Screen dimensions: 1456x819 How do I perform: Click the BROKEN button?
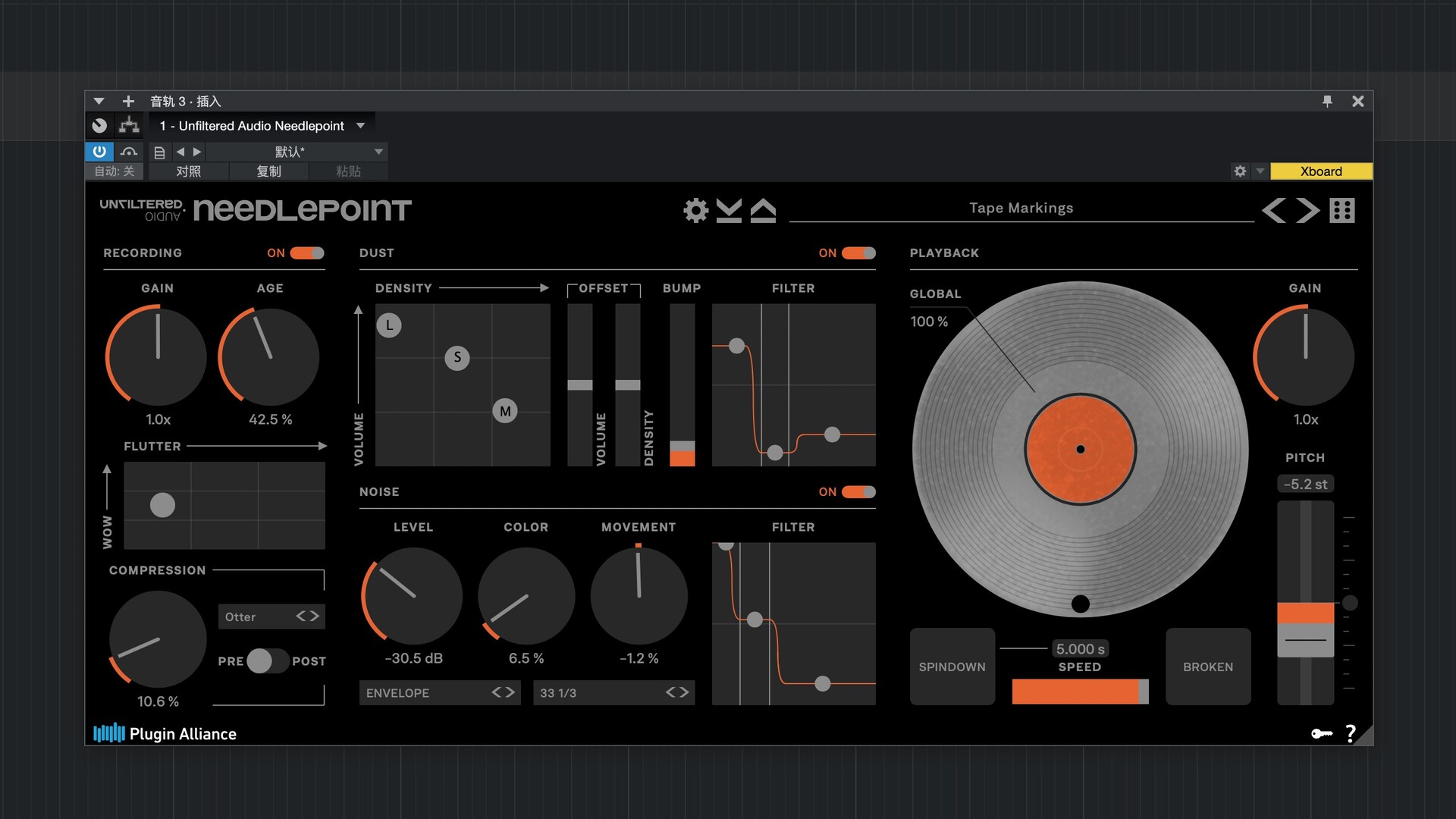[x=1208, y=667]
